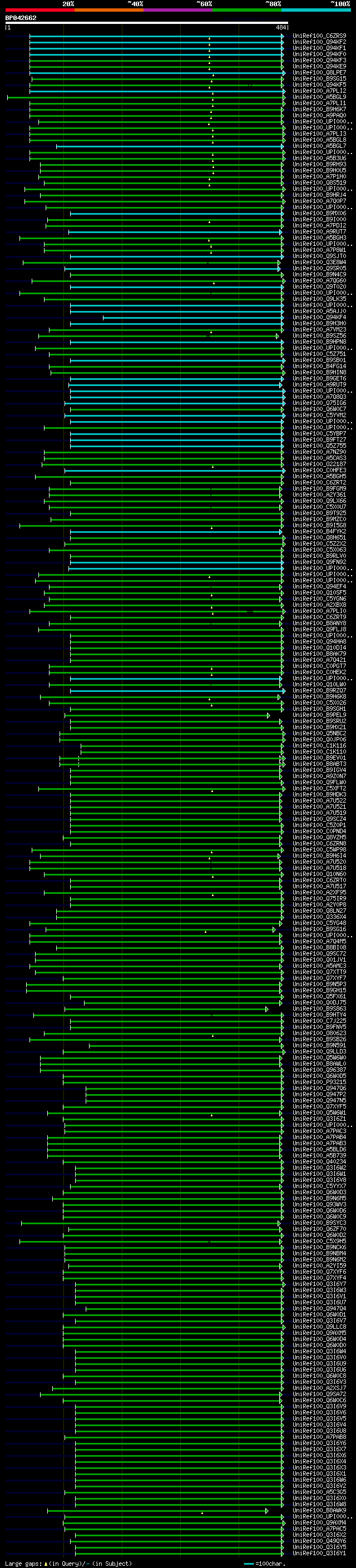
Task: Select hit label UniRef100_Q9LLC8
Action: [319, 1327]
